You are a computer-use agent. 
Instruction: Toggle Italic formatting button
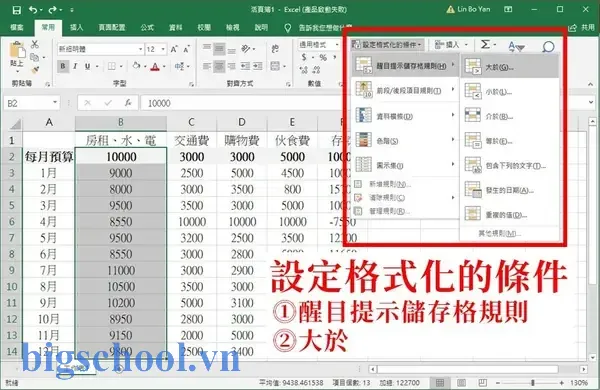(x=75, y=66)
